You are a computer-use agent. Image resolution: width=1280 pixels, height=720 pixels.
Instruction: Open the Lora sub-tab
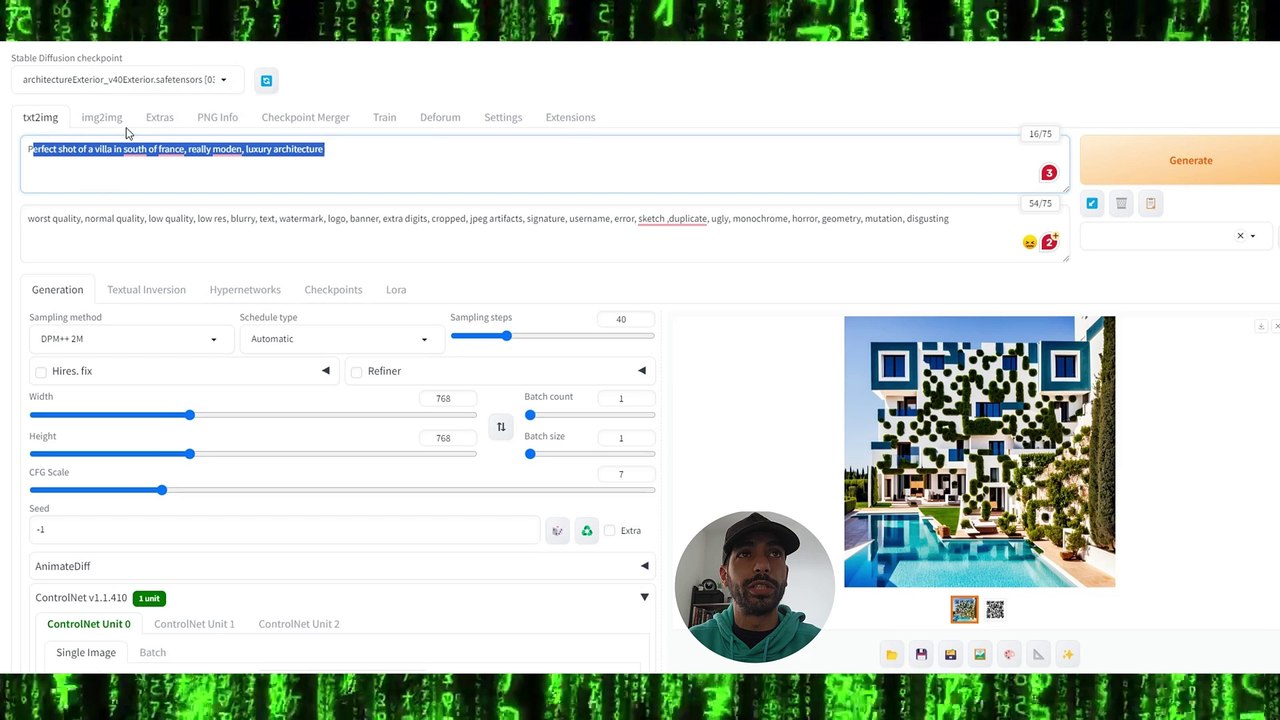pos(396,290)
